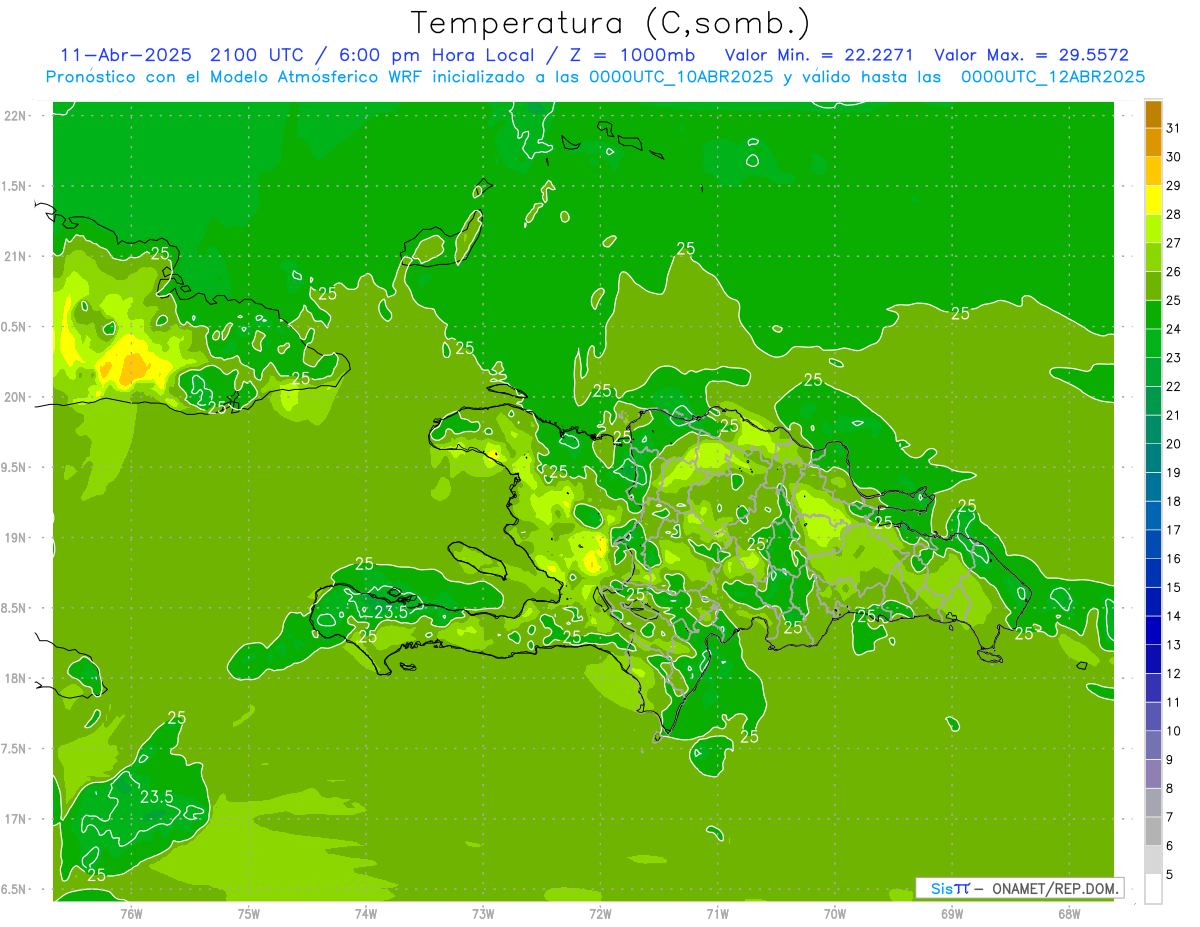Screen dimensions: 1200x927
Task: Click the '21N' latitude label
Action: click(15, 256)
